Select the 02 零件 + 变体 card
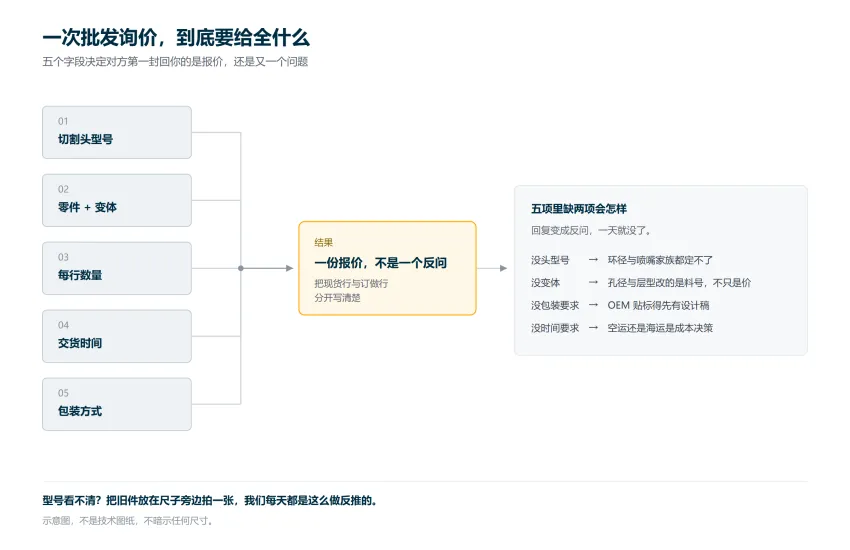The height and width of the screenshot is (550, 850). tap(117, 200)
